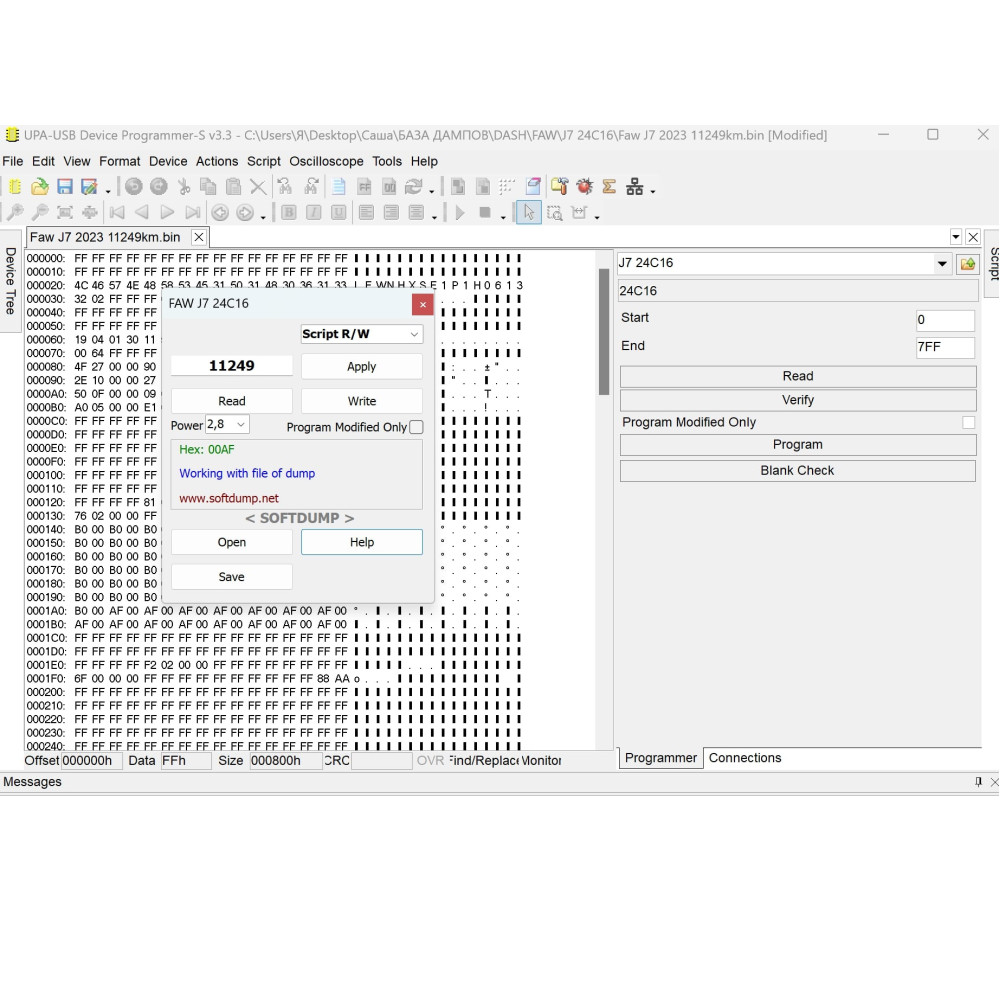Open the Actions menu
This screenshot has width=1000, height=1000.
click(x=217, y=161)
